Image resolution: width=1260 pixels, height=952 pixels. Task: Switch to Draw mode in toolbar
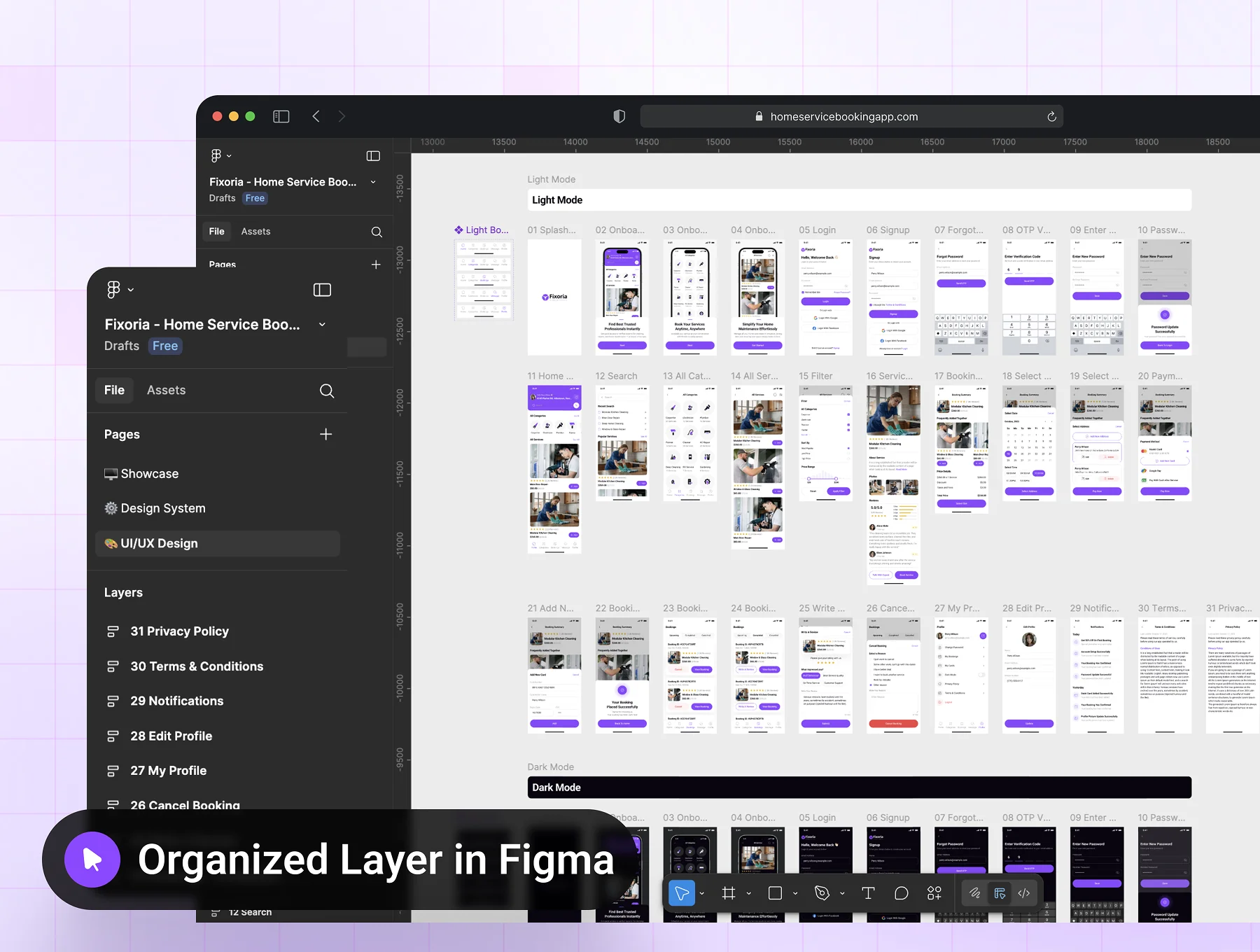[974, 893]
